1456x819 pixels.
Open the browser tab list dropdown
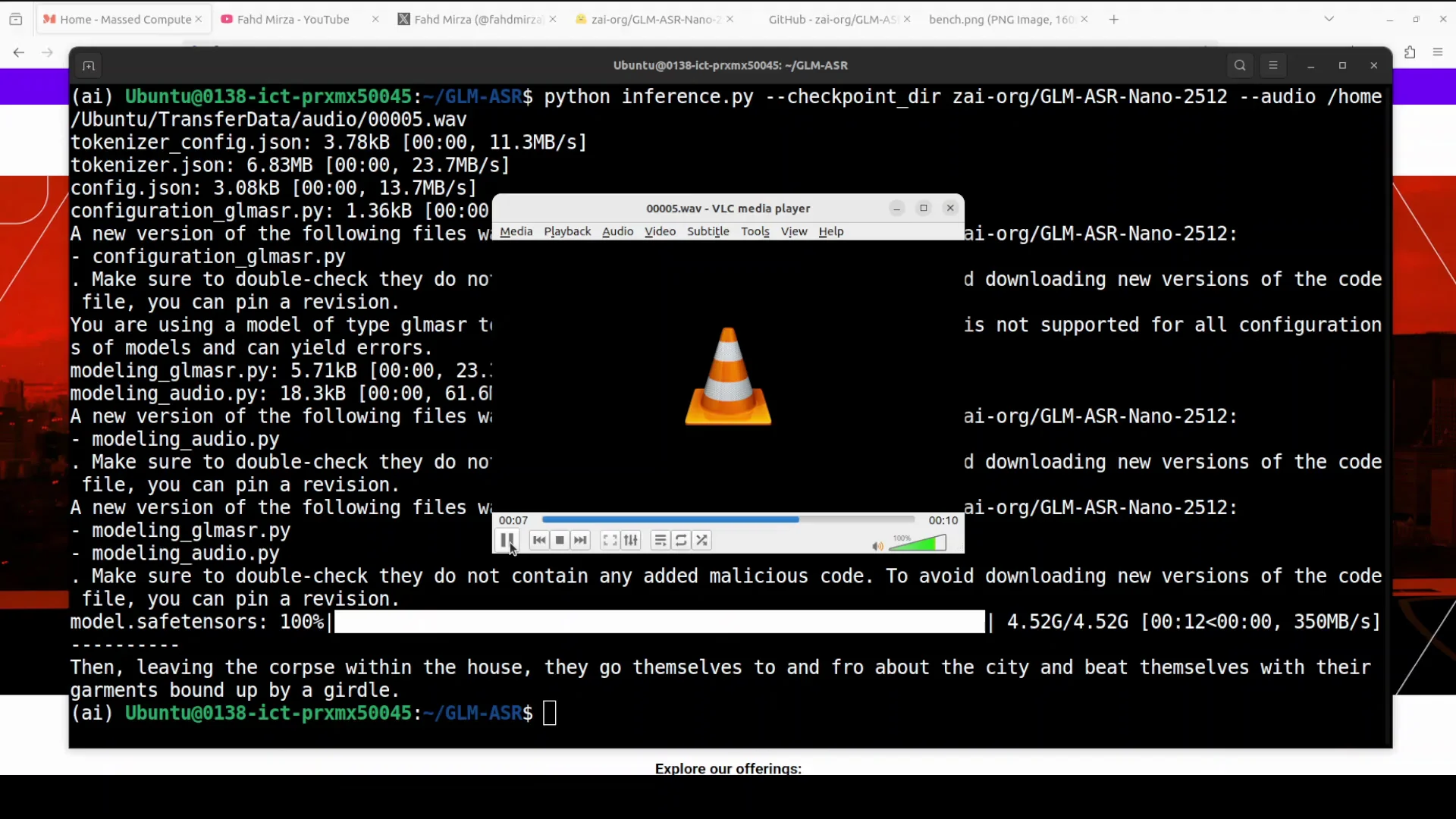pos(1329,18)
